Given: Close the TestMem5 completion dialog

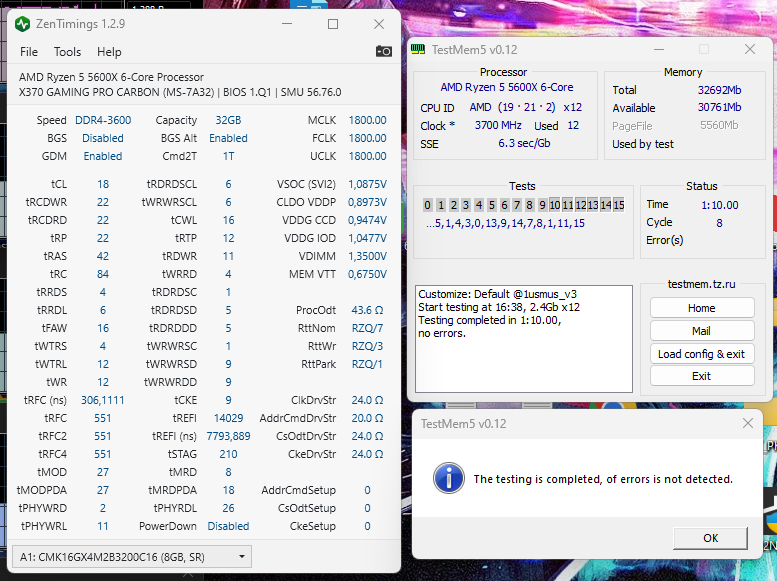Looking at the screenshot, I should (x=748, y=423).
